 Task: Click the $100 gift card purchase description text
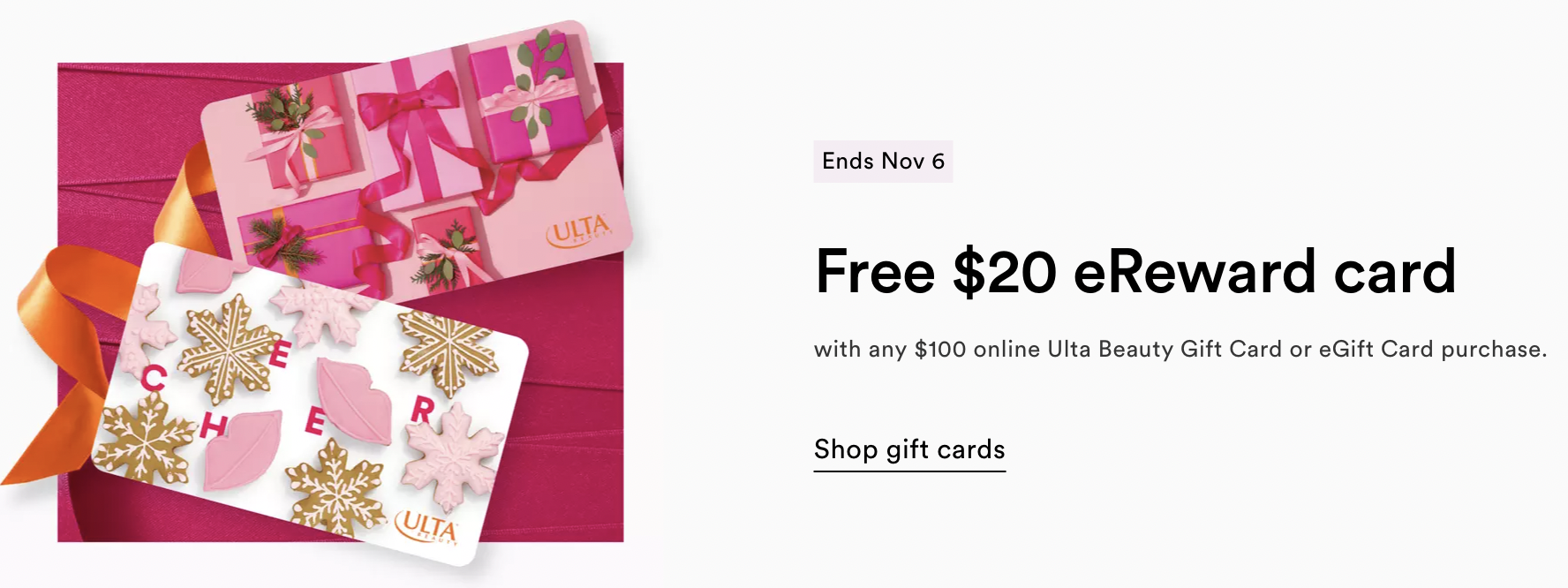tap(1180, 350)
